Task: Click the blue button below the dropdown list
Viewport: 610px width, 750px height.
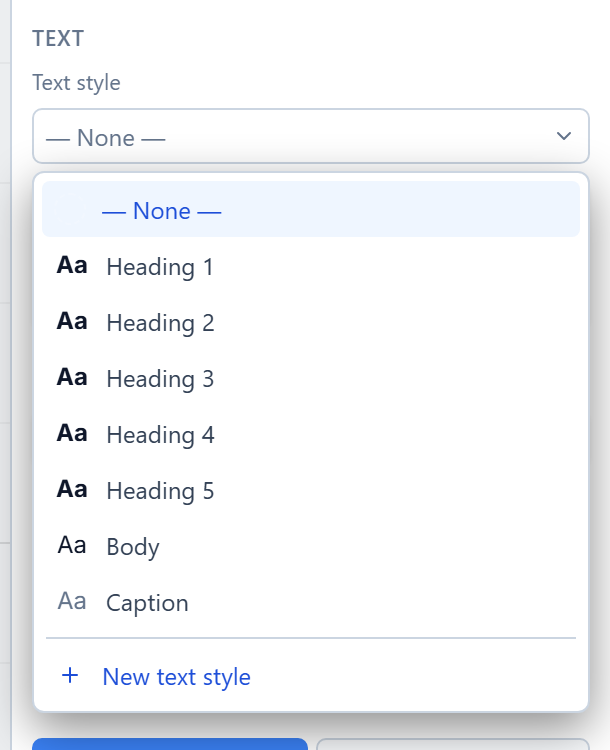Action: click(x=170, y=744)
